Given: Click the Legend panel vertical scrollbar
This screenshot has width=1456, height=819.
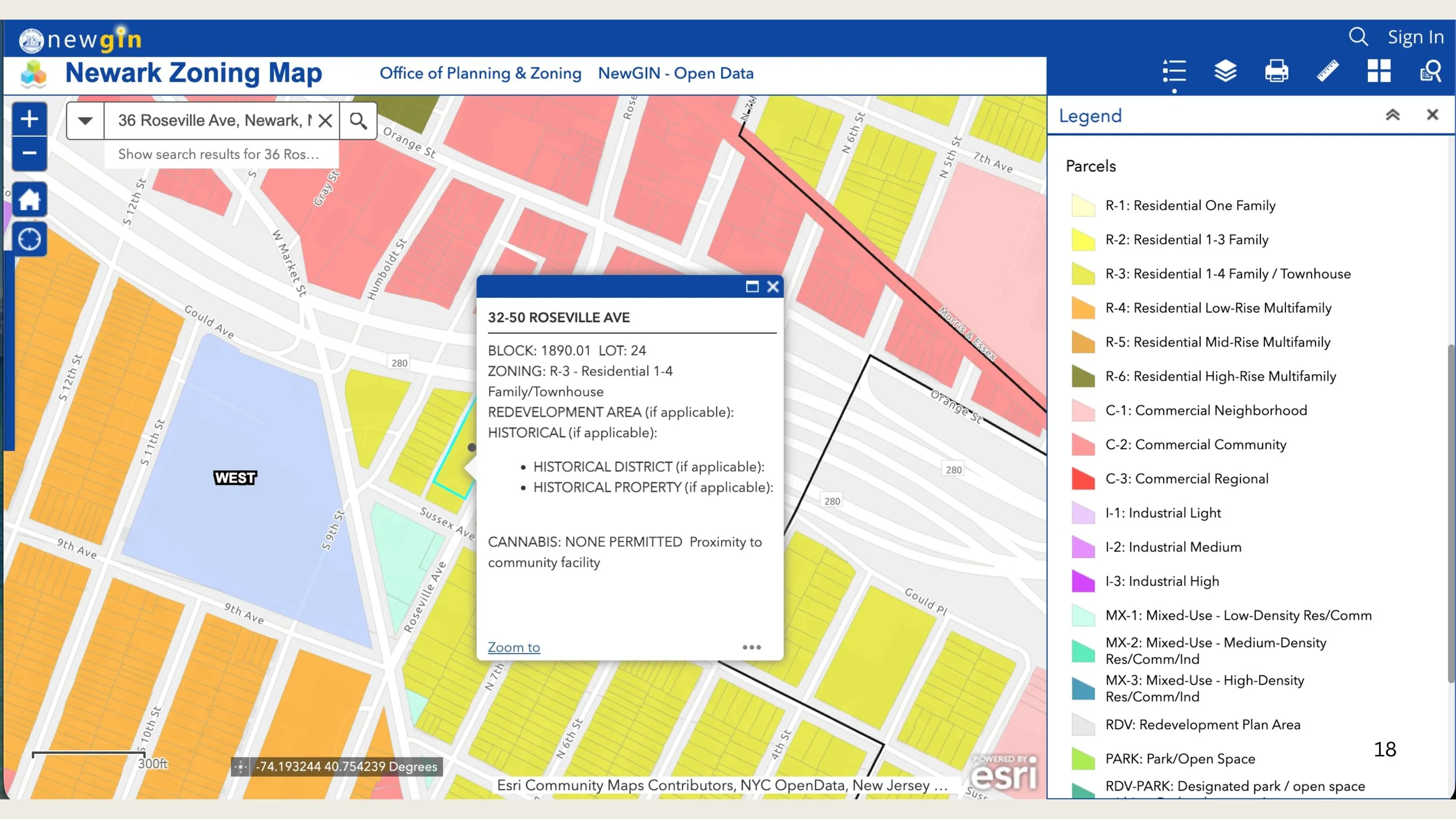Looking at the screenshot, I should [x=1451, y=513].
